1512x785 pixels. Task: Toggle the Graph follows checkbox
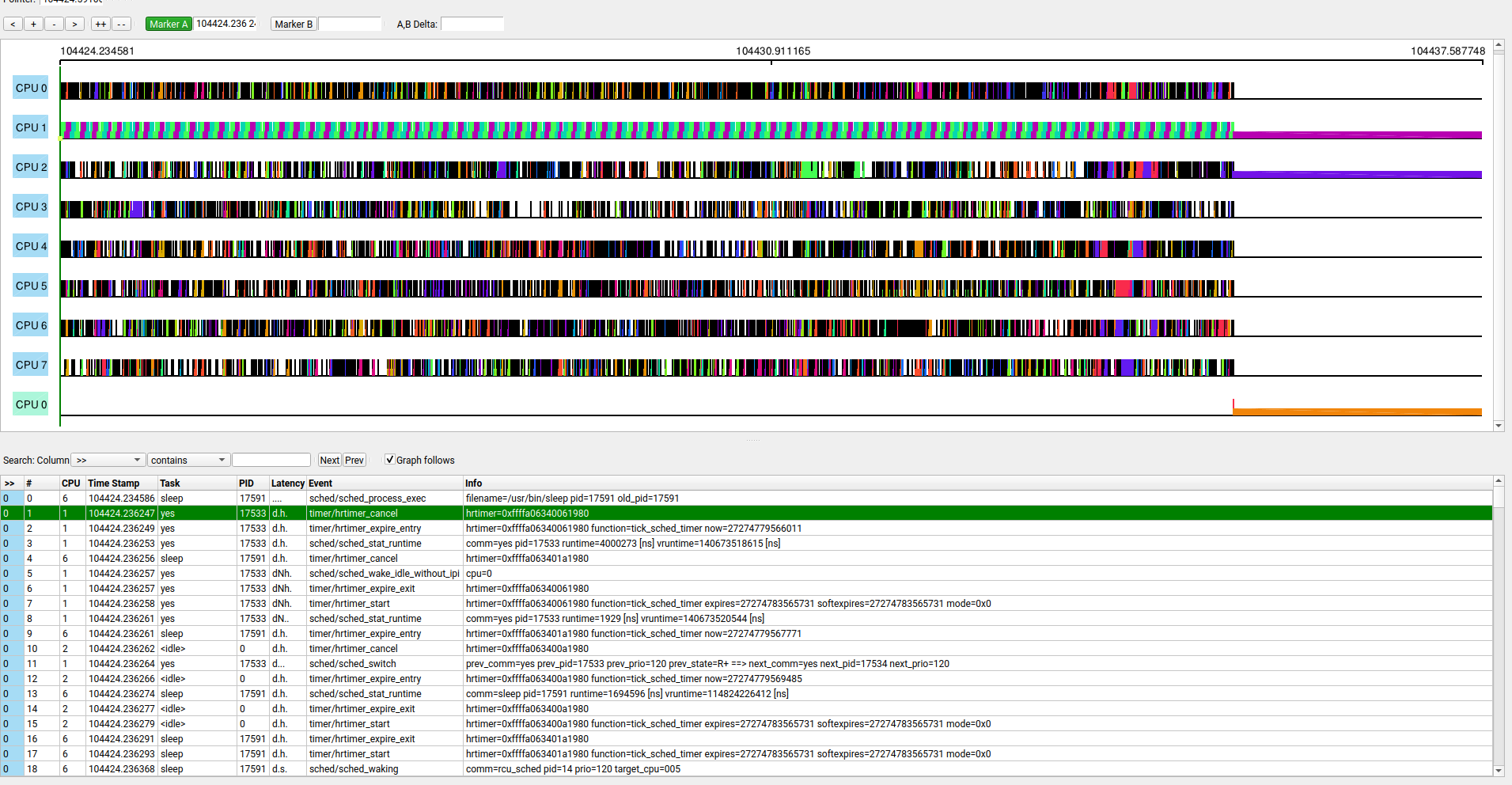point(390,460)
